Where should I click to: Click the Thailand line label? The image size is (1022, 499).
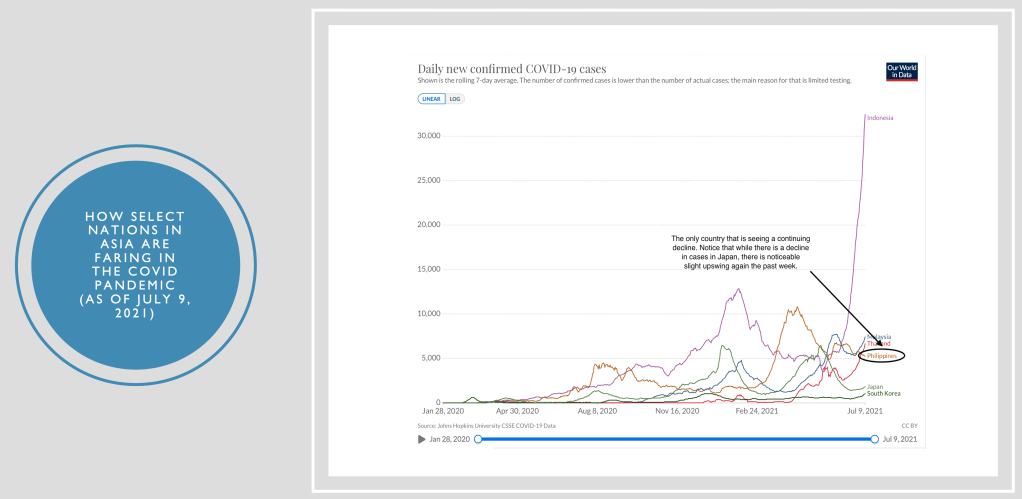tap(878, 344)
